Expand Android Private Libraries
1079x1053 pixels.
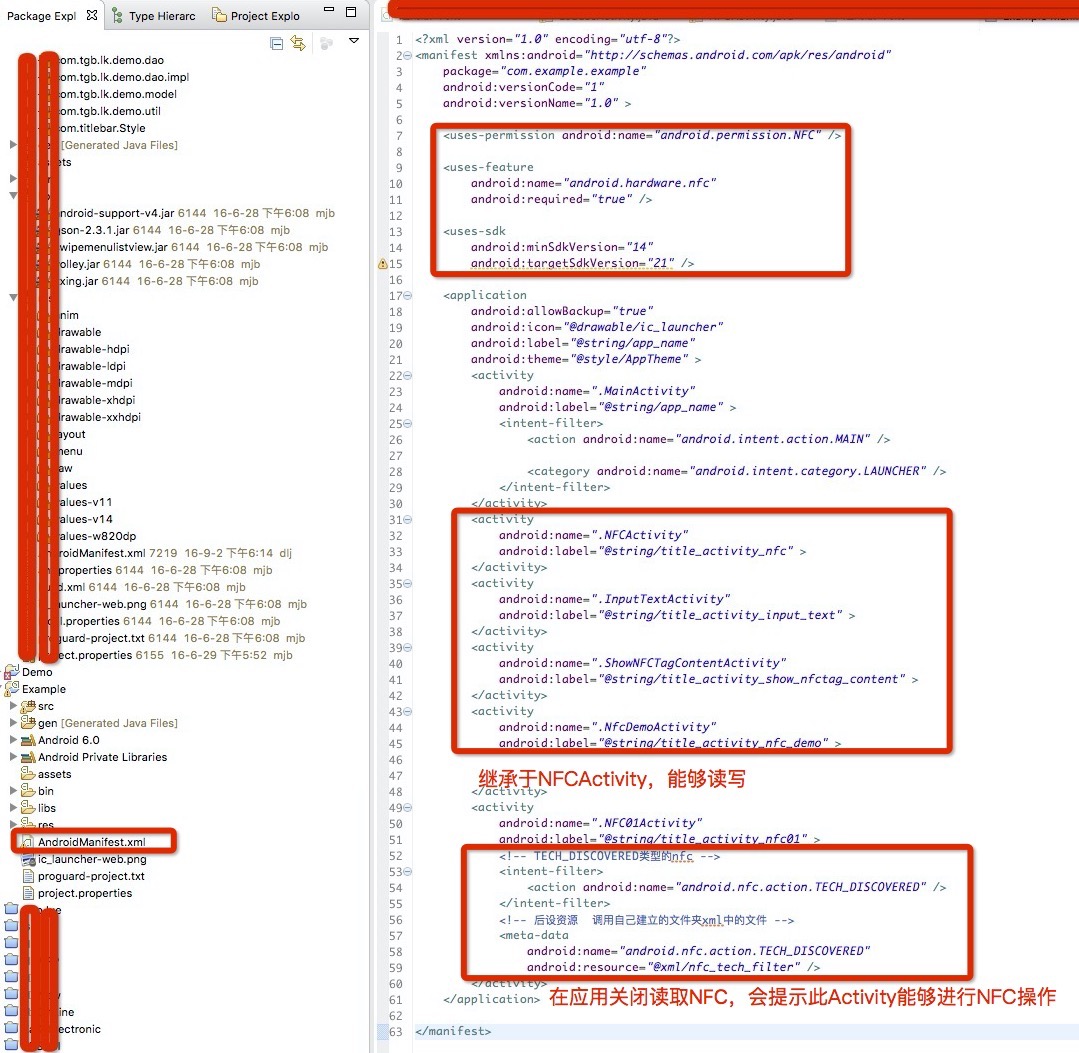pyautogui.click(x=13, y=756)
